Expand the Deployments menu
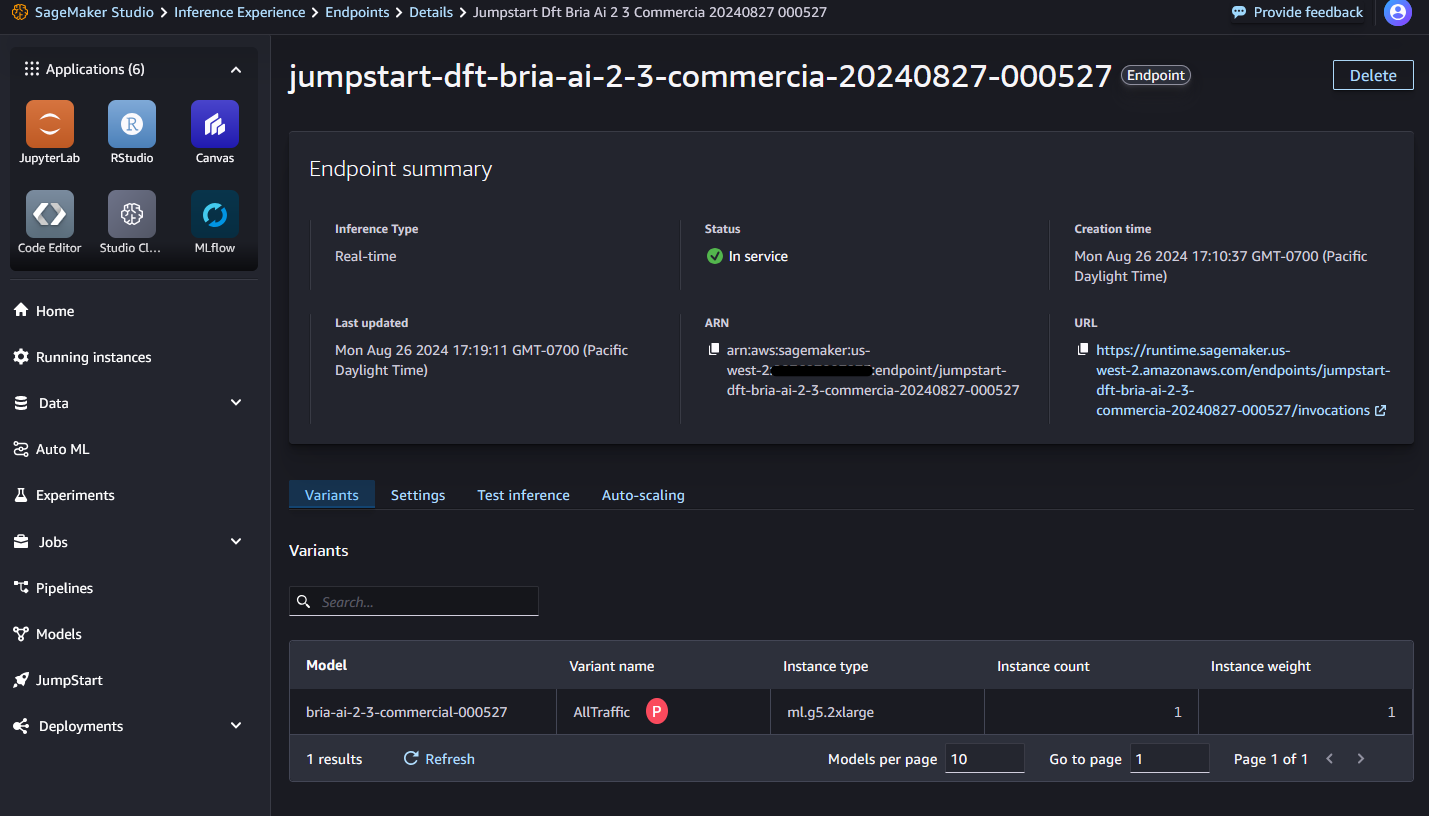 [236, 726]
